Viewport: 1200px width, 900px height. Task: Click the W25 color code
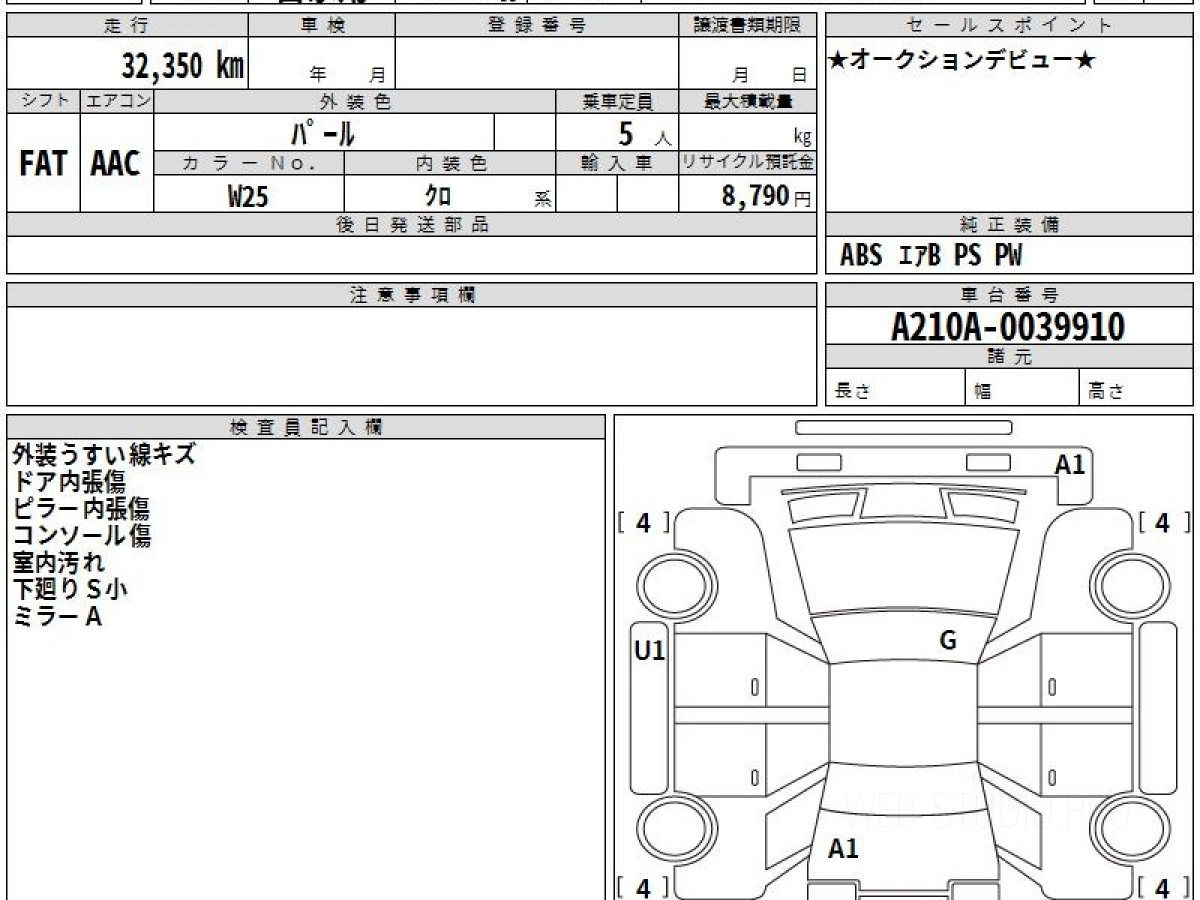pyautogui.click(x=248, y=196)
